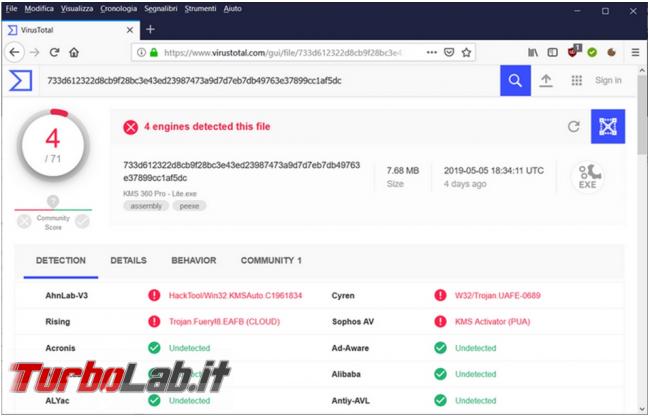This screenshot has height=417, width=650.
Task: Click the green checkmark extension icon
Action: 592,52
